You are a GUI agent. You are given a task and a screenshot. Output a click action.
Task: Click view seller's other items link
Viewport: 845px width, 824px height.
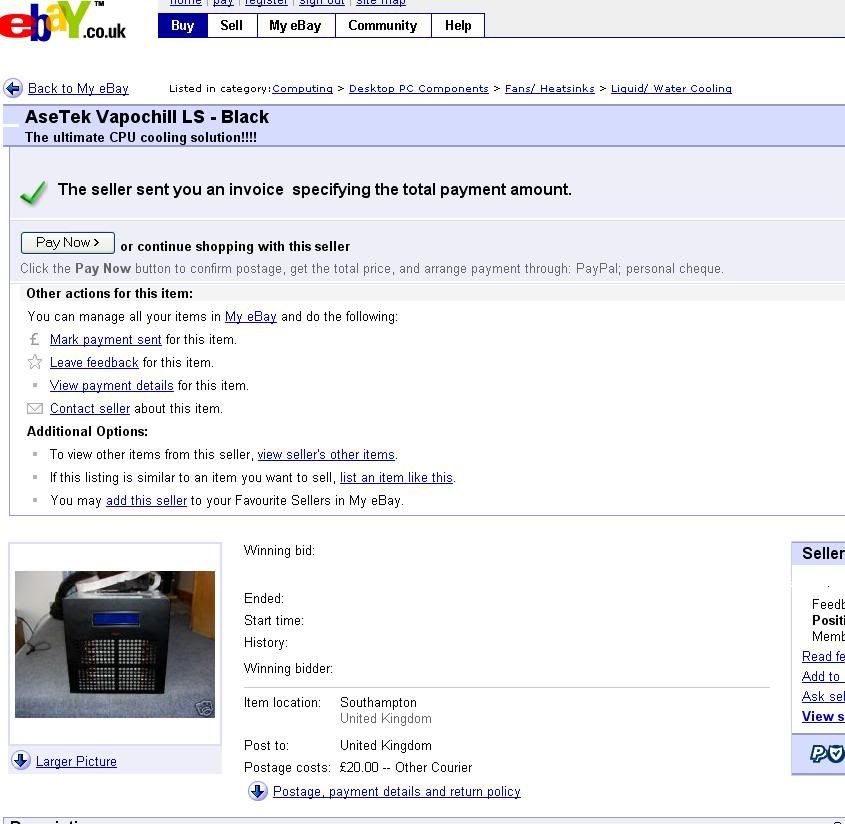pos(326,455)
